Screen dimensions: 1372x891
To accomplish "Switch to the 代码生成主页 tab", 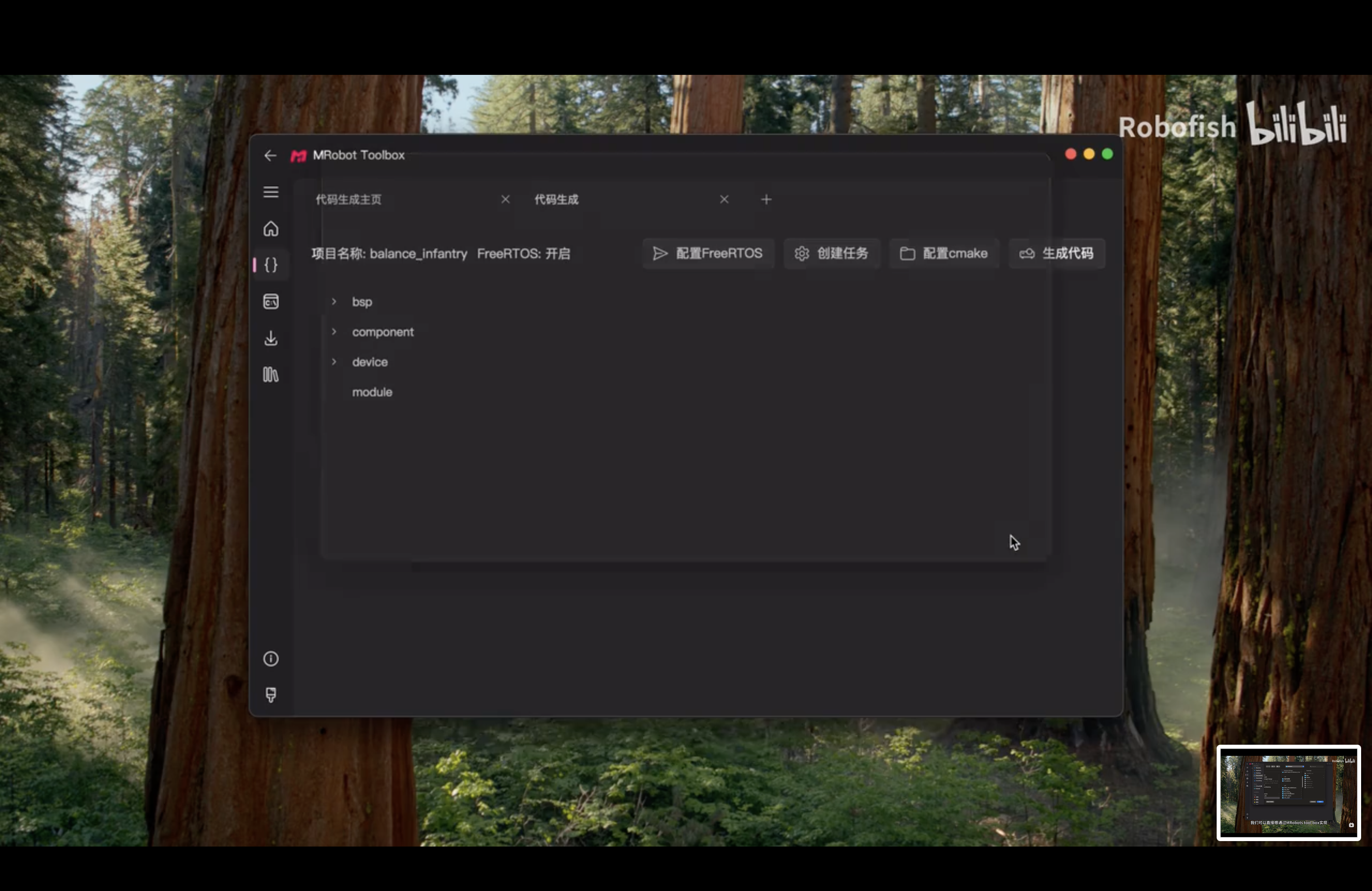I will pos(349,200).
